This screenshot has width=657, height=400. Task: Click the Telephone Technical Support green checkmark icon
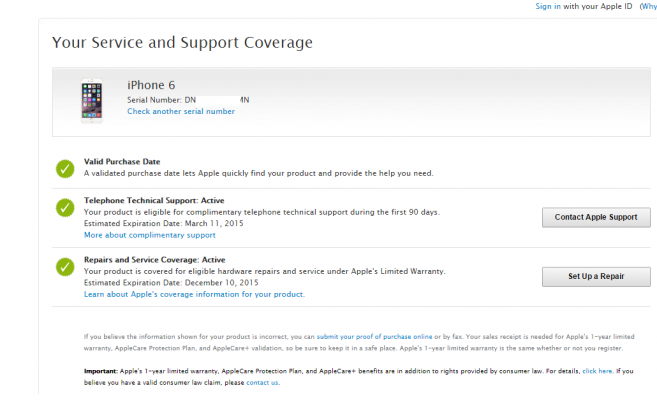coord(65,208)
